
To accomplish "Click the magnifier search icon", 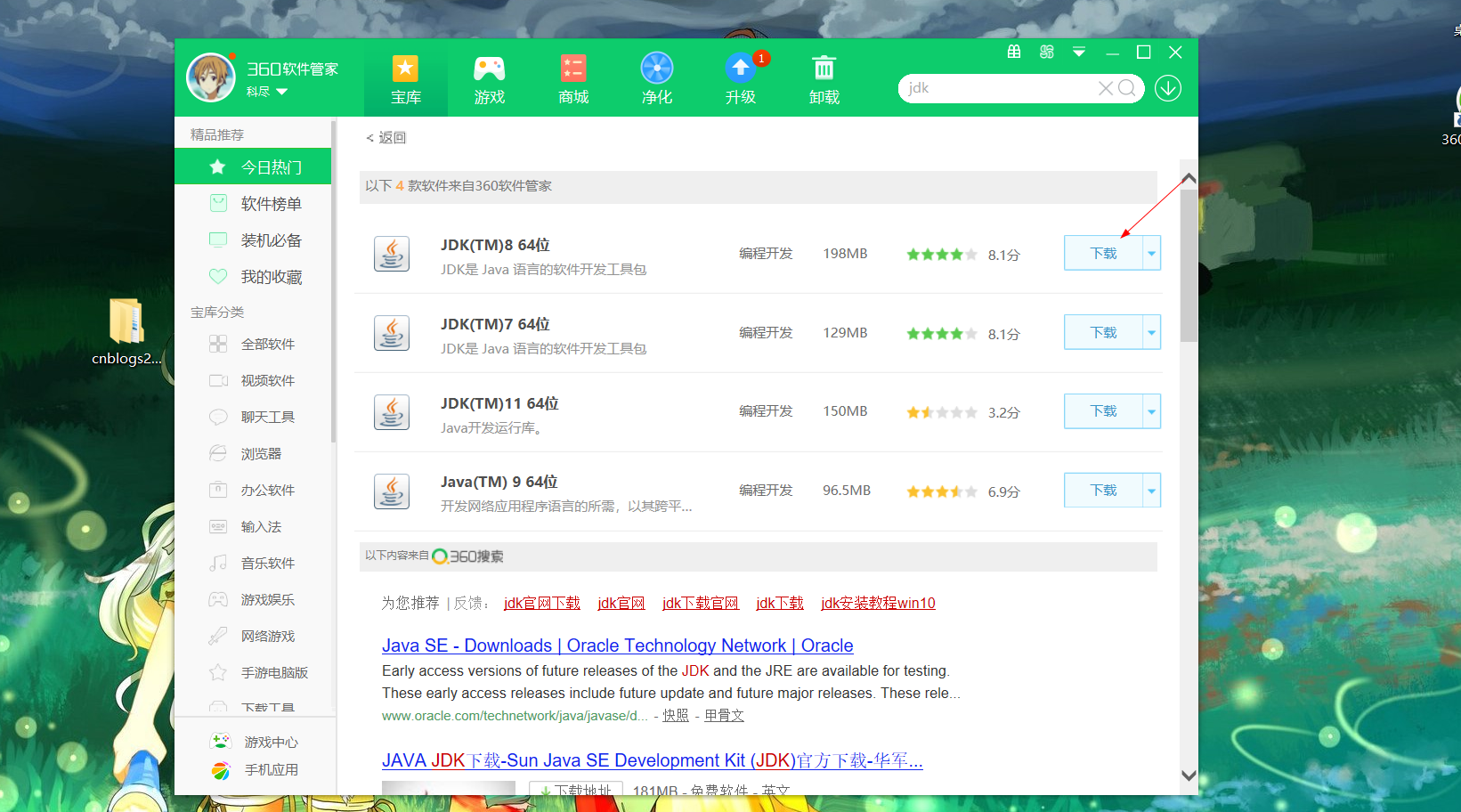I will point(1127,88).
